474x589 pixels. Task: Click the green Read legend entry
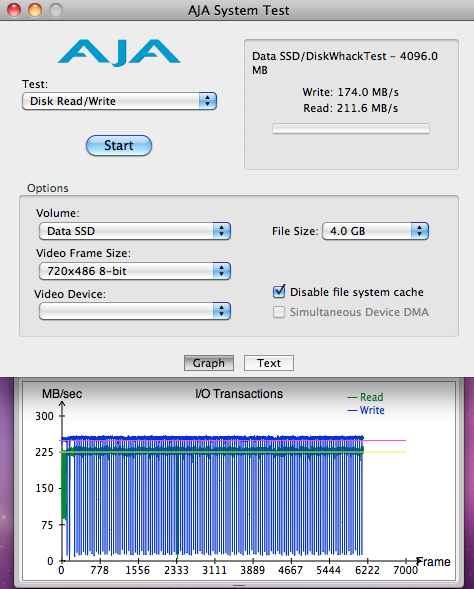click(365, 397)
